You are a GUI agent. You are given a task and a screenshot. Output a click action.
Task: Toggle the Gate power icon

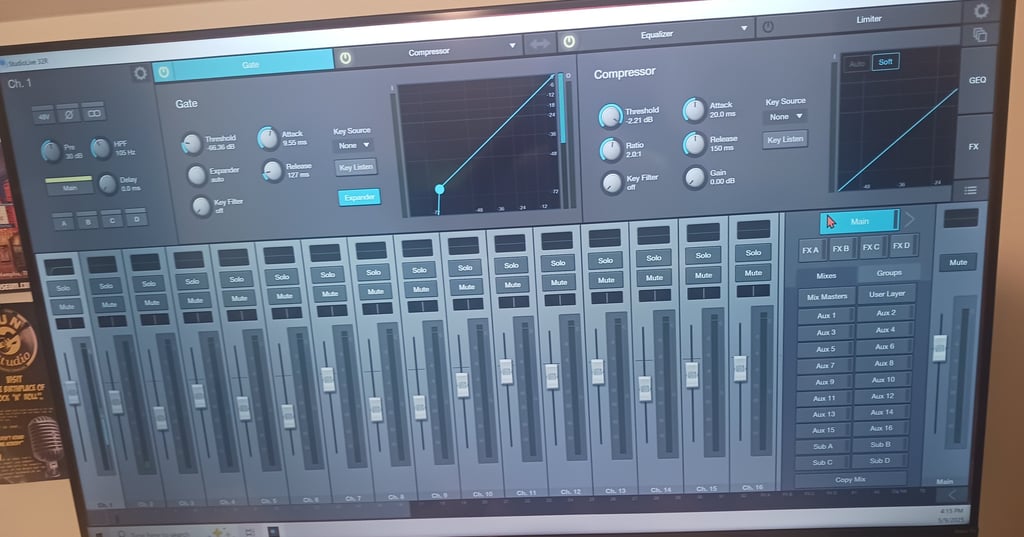(x=163, y=71)
